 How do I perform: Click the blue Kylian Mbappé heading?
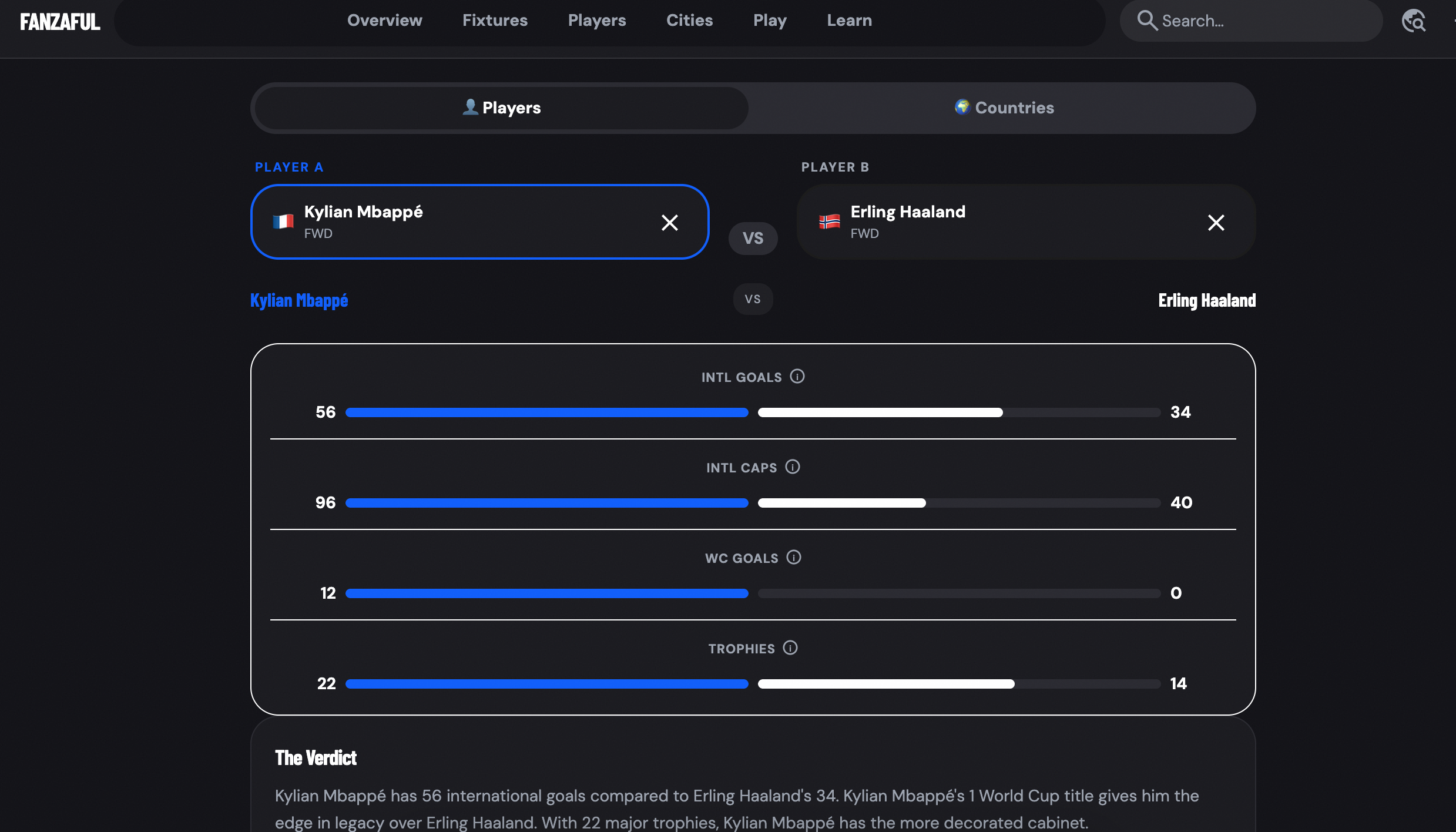click(299, 300)
